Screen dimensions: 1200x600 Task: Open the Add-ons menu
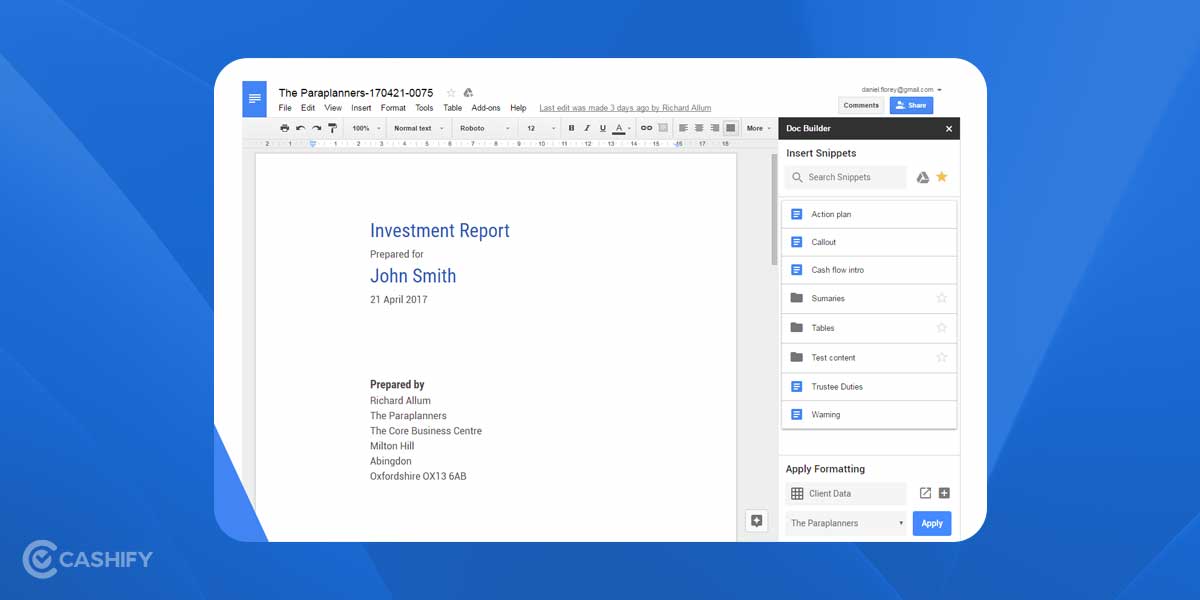(x=486, y=107)
